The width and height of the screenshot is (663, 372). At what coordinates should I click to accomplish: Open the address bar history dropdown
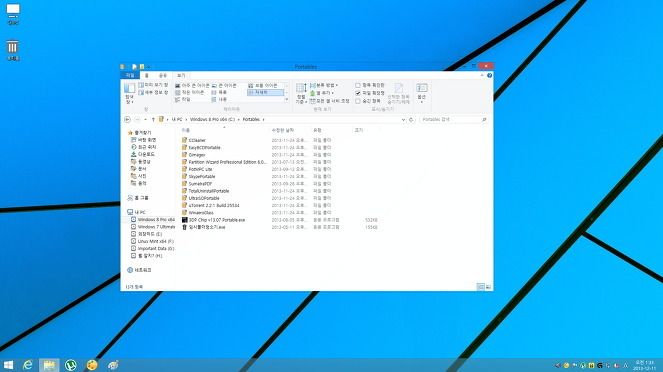(403, 120)
